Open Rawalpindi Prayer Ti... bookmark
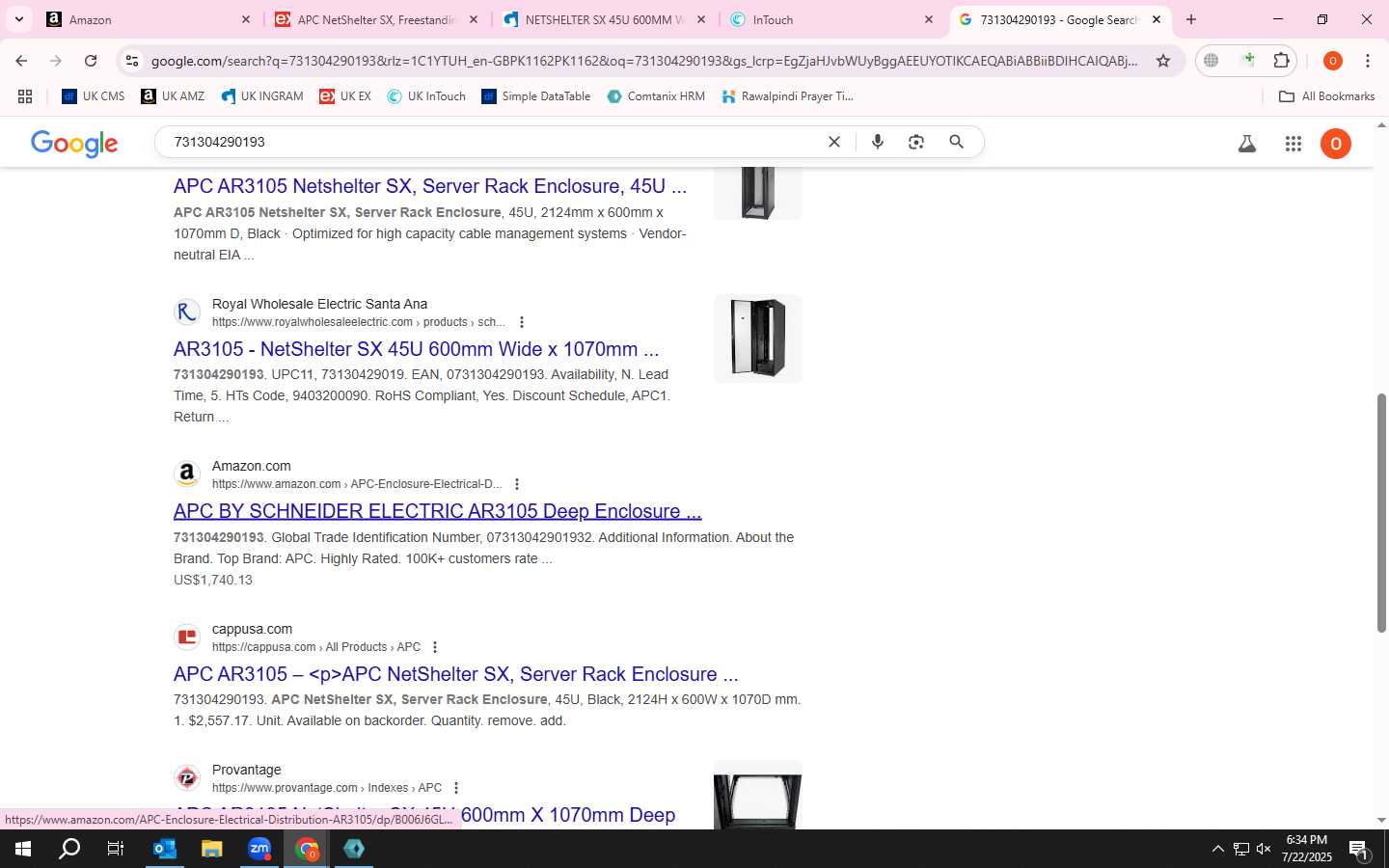1389x868 pixels. pos(788,96)
